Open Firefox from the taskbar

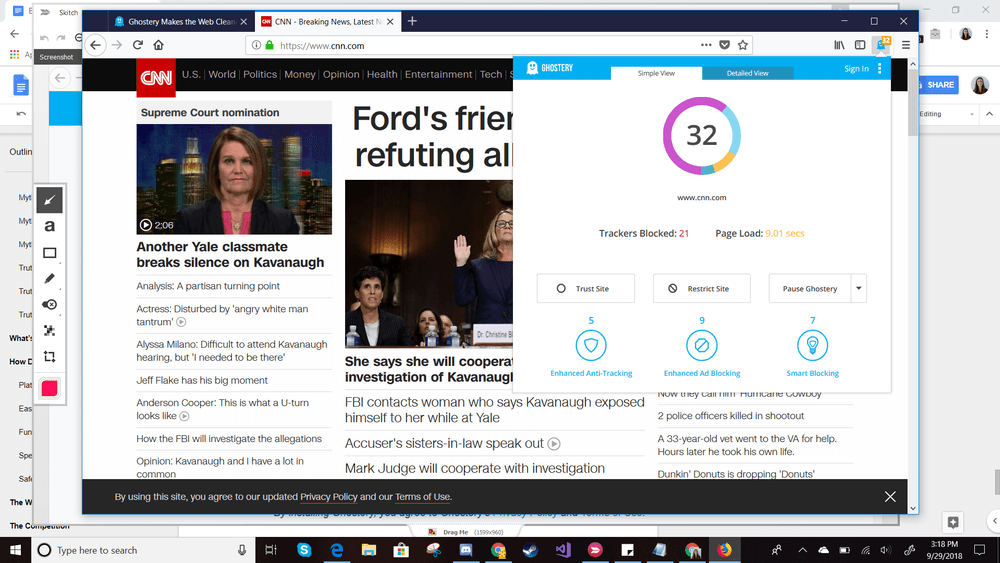[724, 550]
